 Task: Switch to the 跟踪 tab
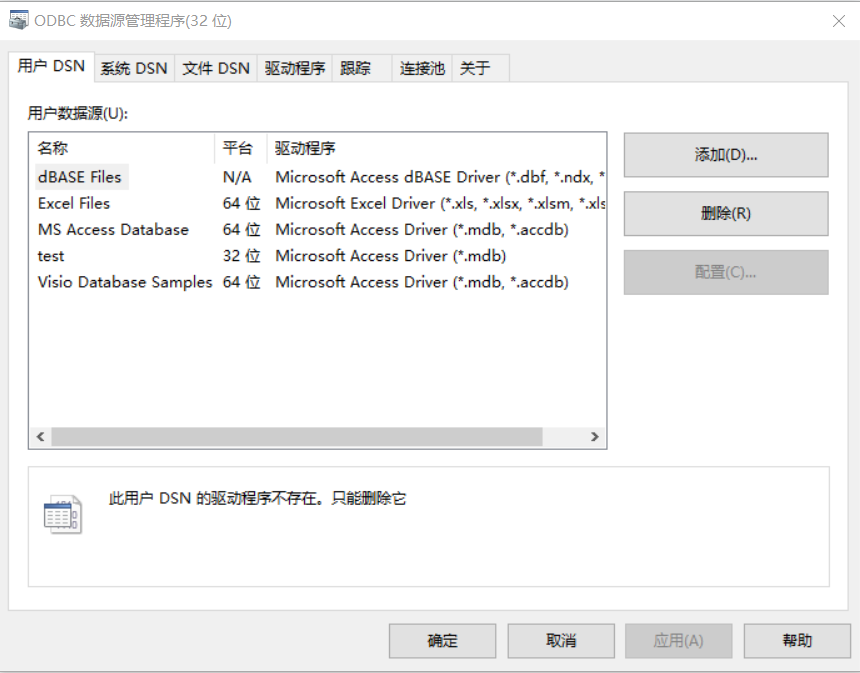click(x=361, y=69)
